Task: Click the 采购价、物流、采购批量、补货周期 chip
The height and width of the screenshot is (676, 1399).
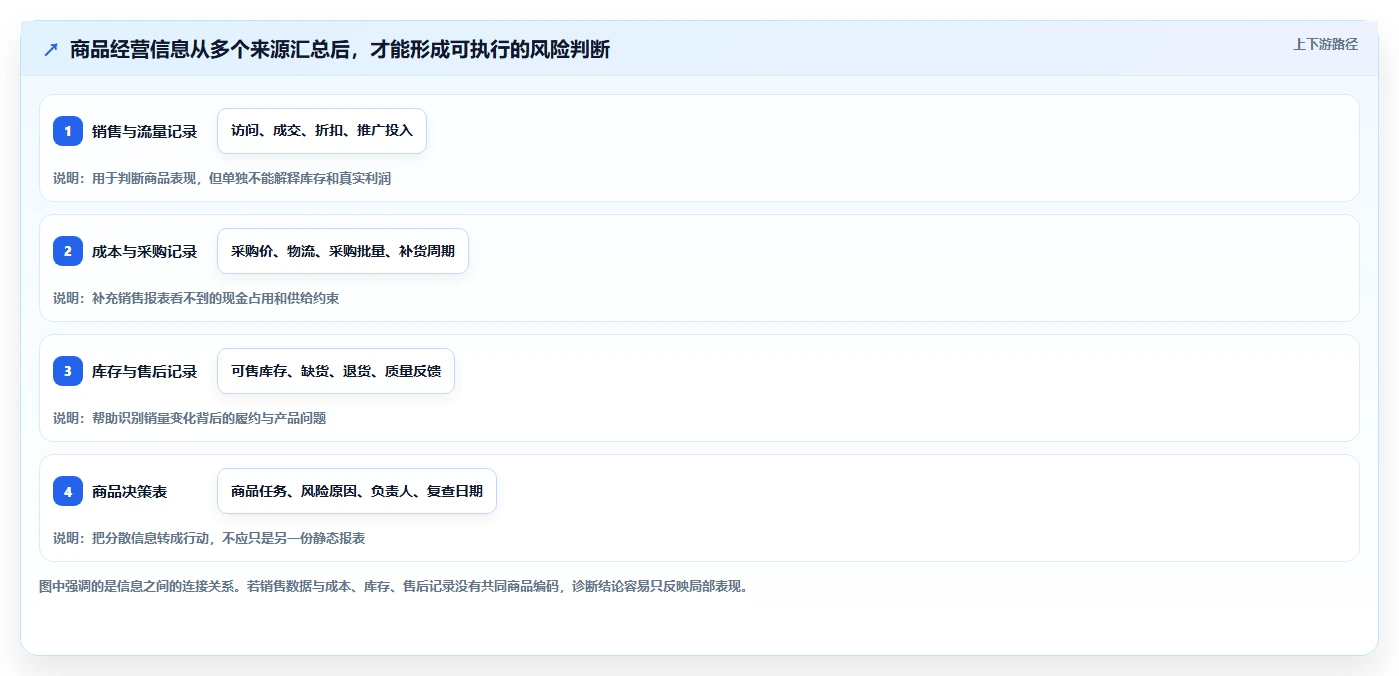Action: tap(343, 251)
